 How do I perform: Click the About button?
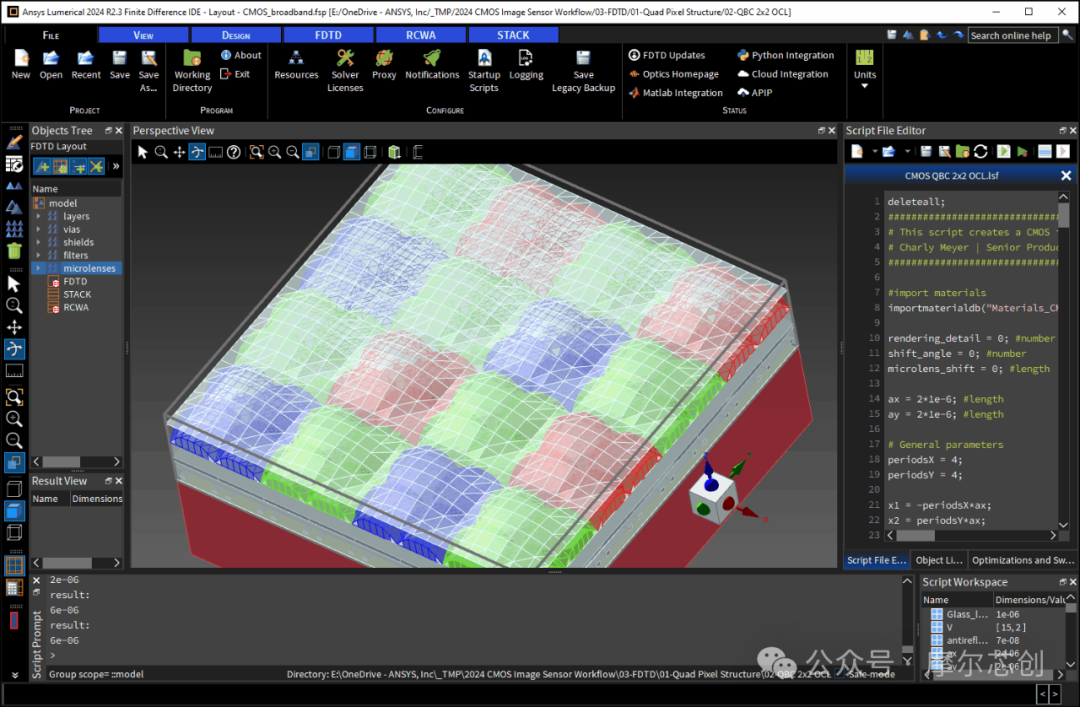point(241,55)
